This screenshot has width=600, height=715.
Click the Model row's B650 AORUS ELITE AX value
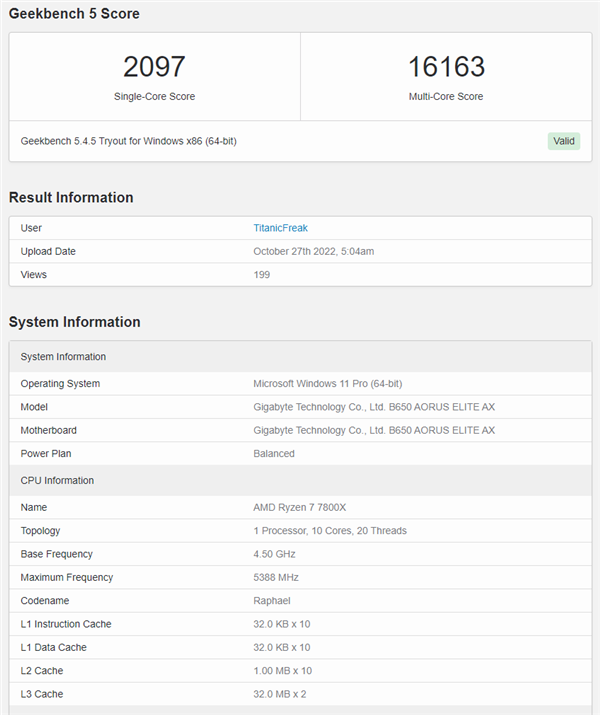click(x=373, y=407)
